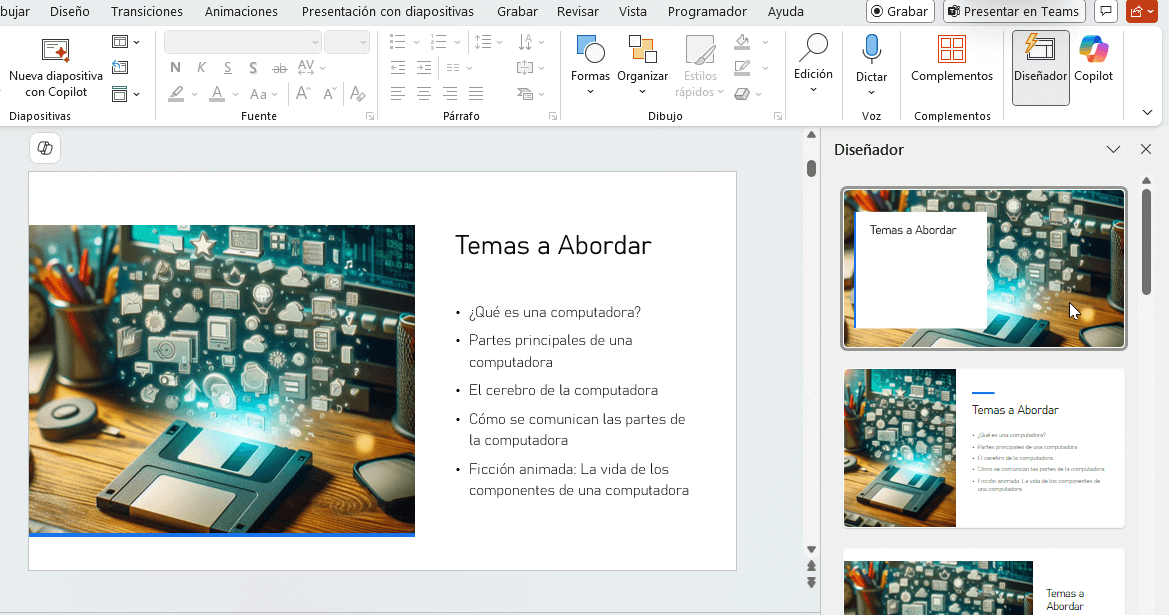This screenshot has width=1169, height=615.
Task: Click the reset slide icon
Action: click(121, 68)
